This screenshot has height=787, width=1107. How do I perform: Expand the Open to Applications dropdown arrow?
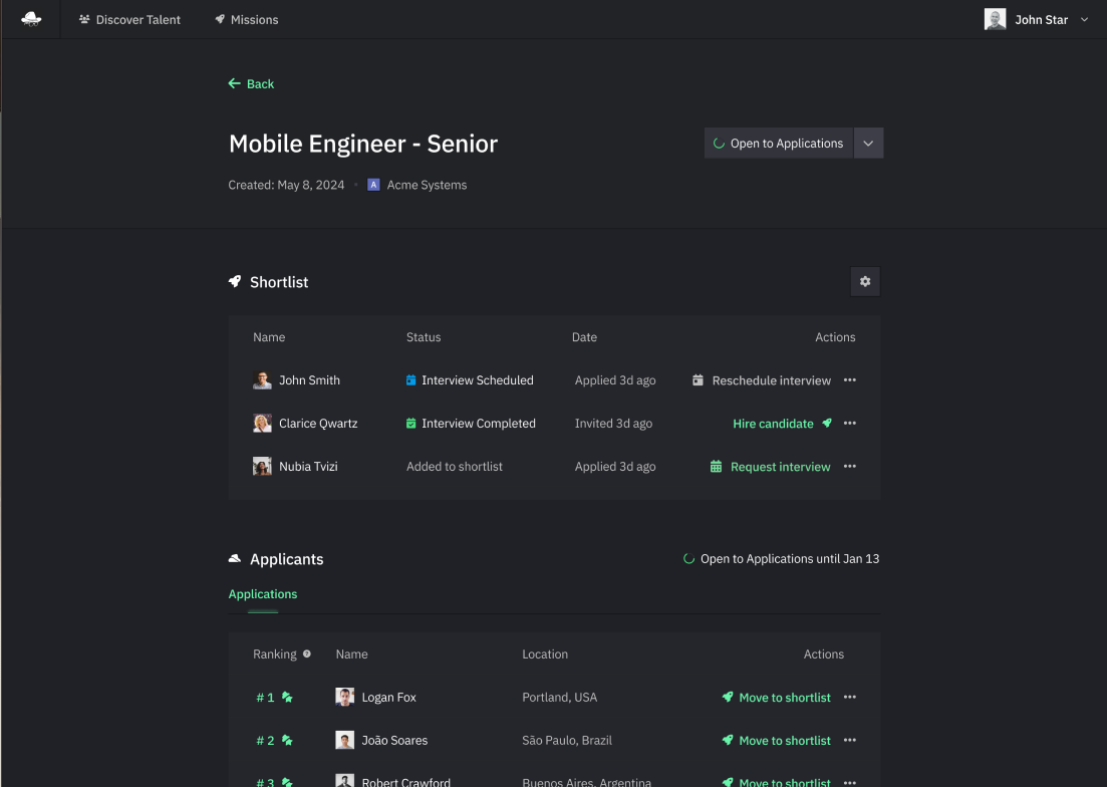point(868,143)
